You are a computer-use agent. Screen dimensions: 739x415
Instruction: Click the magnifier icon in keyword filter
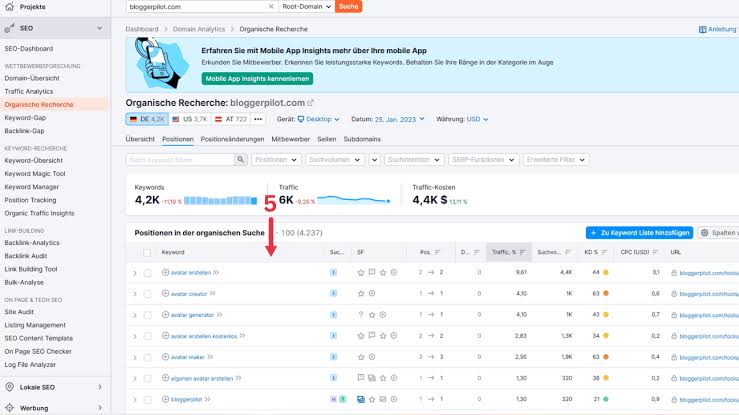tap(240, 160)
